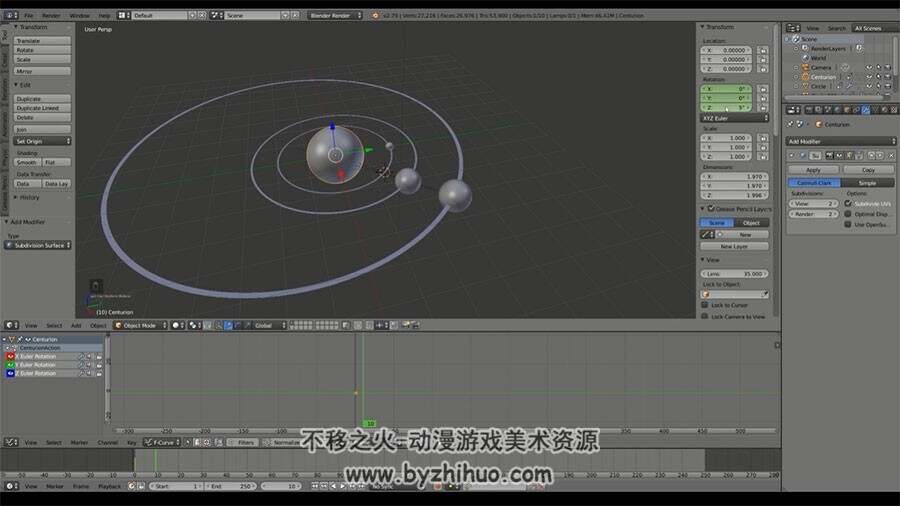This screenshot has width=900, height=506.
Task: Adjust the Lens value slider
Action: tap(734, 274)
